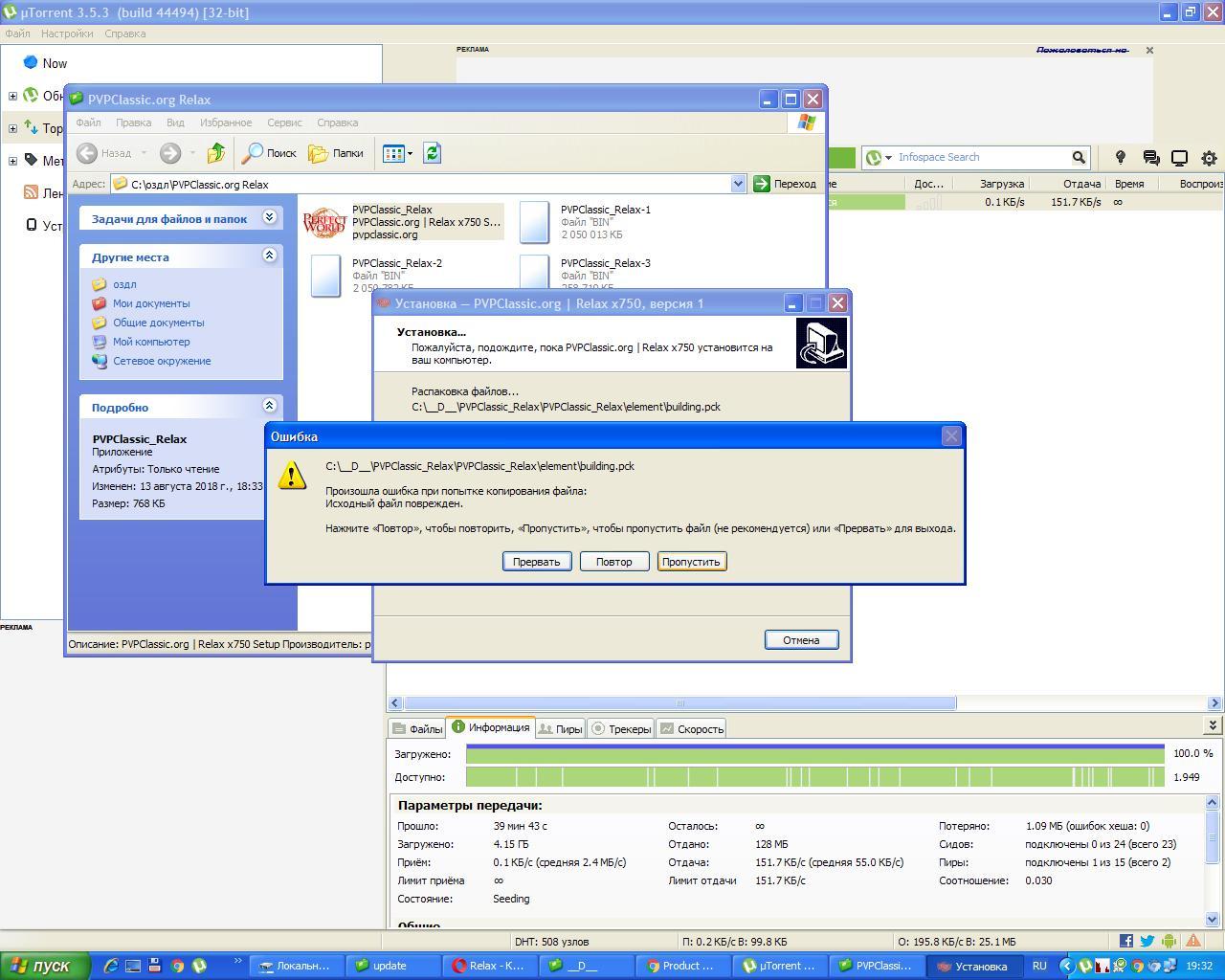Click the Переход button in Explorer

[786, 184]
